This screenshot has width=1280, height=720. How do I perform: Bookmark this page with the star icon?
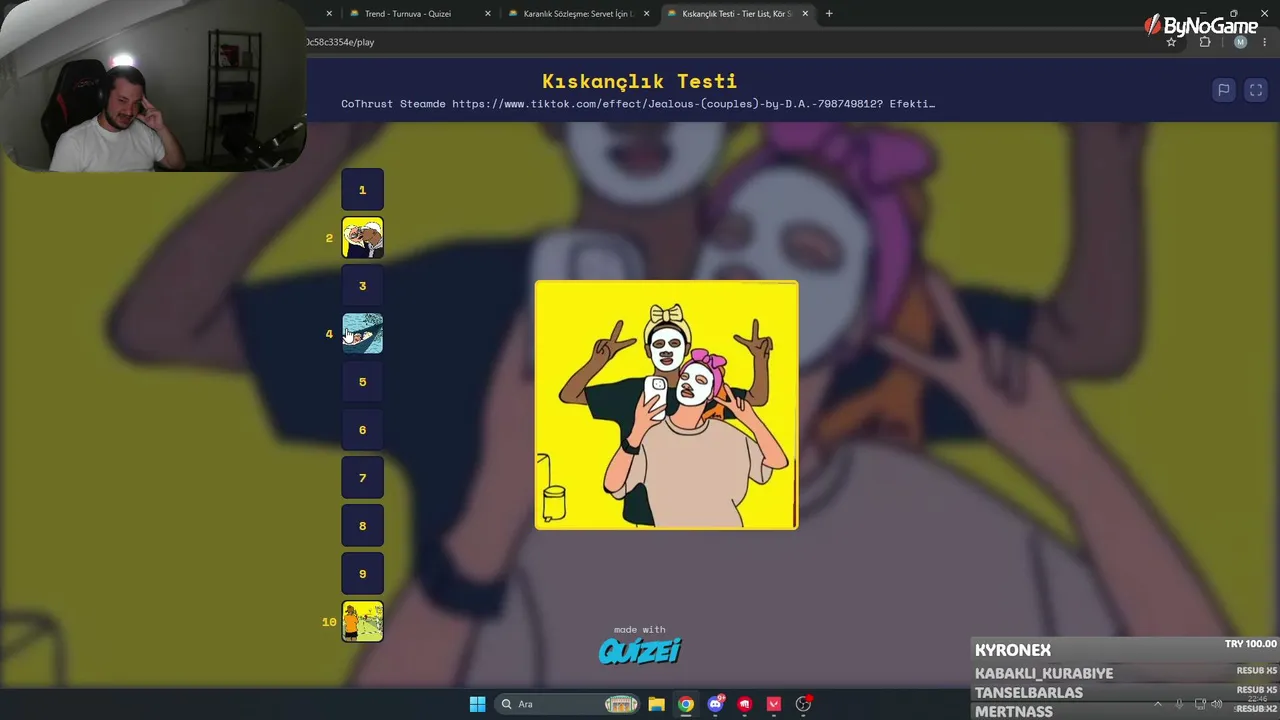click(1171, 42)
